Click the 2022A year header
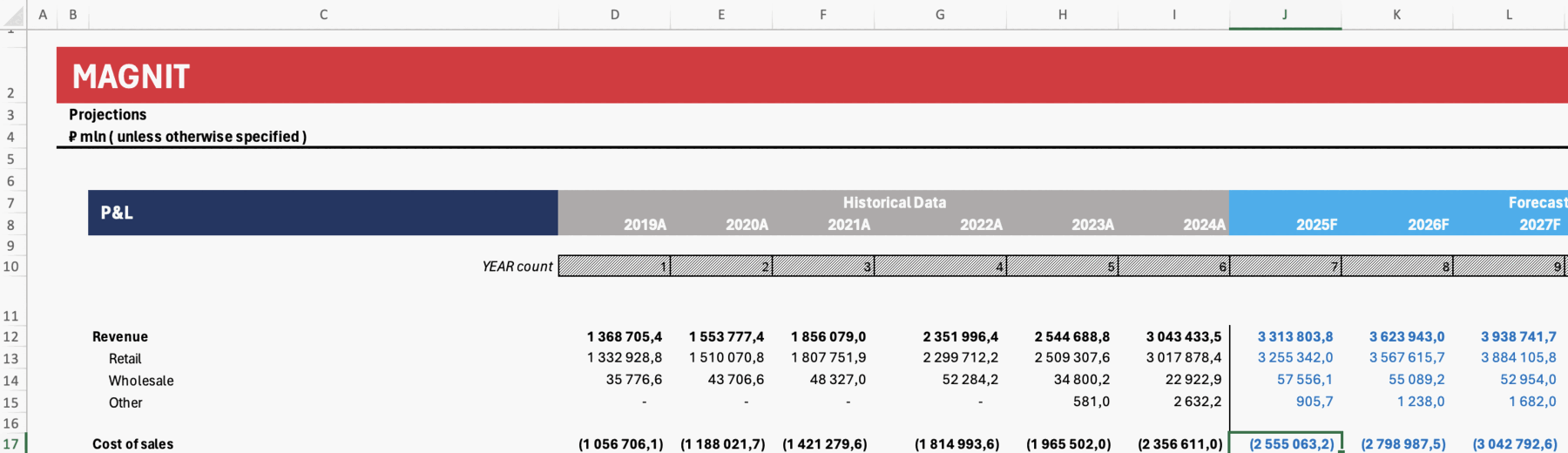This screenshot has height=453, width=1568. click(981, 225)
